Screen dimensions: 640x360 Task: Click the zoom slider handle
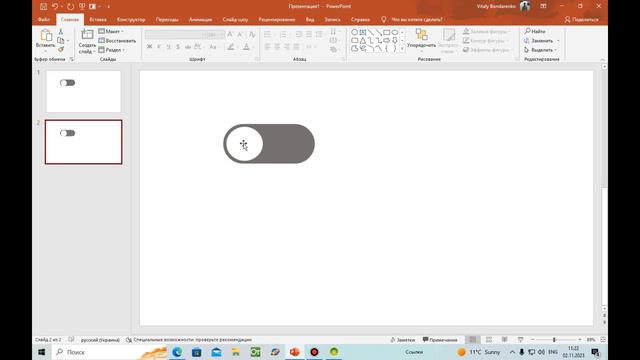click(x=554, y=340)
